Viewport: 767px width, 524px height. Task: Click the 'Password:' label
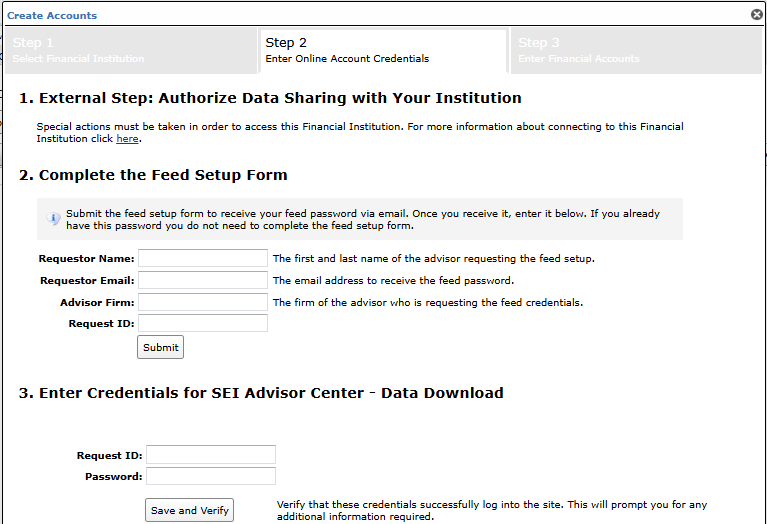[x=113, y=477]
